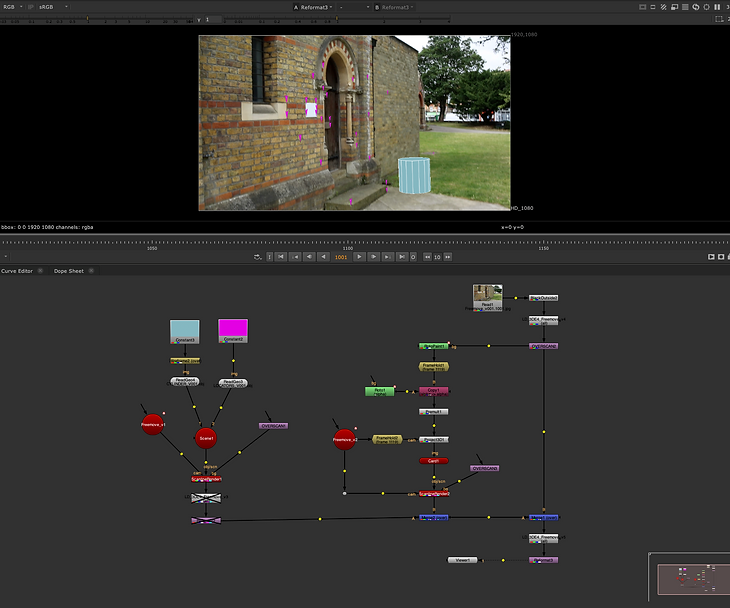Select the Merge1 (over) node next to Merge2

(x=543, y=517)
